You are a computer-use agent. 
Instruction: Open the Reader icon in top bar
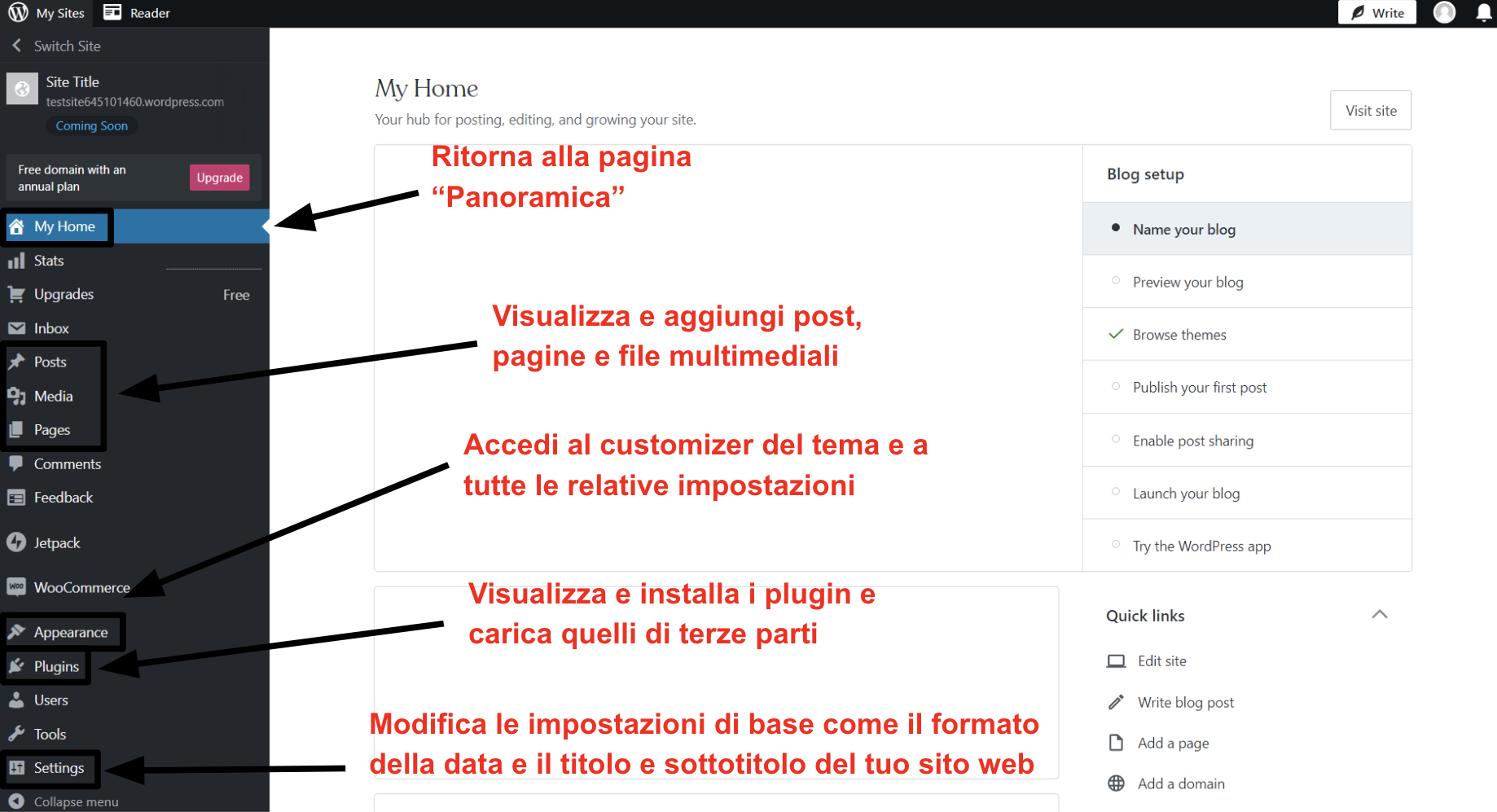[112, 13]
